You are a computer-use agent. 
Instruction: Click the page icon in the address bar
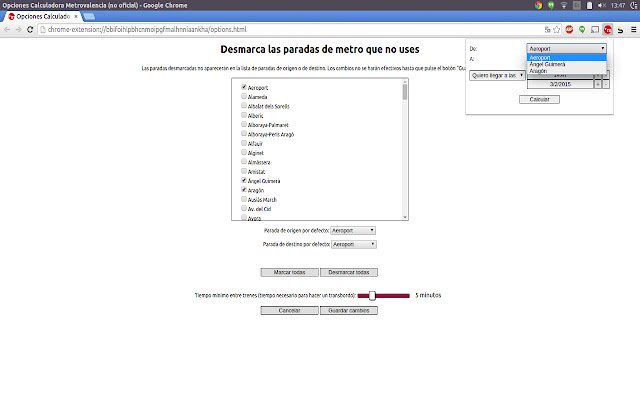[43, 29]
